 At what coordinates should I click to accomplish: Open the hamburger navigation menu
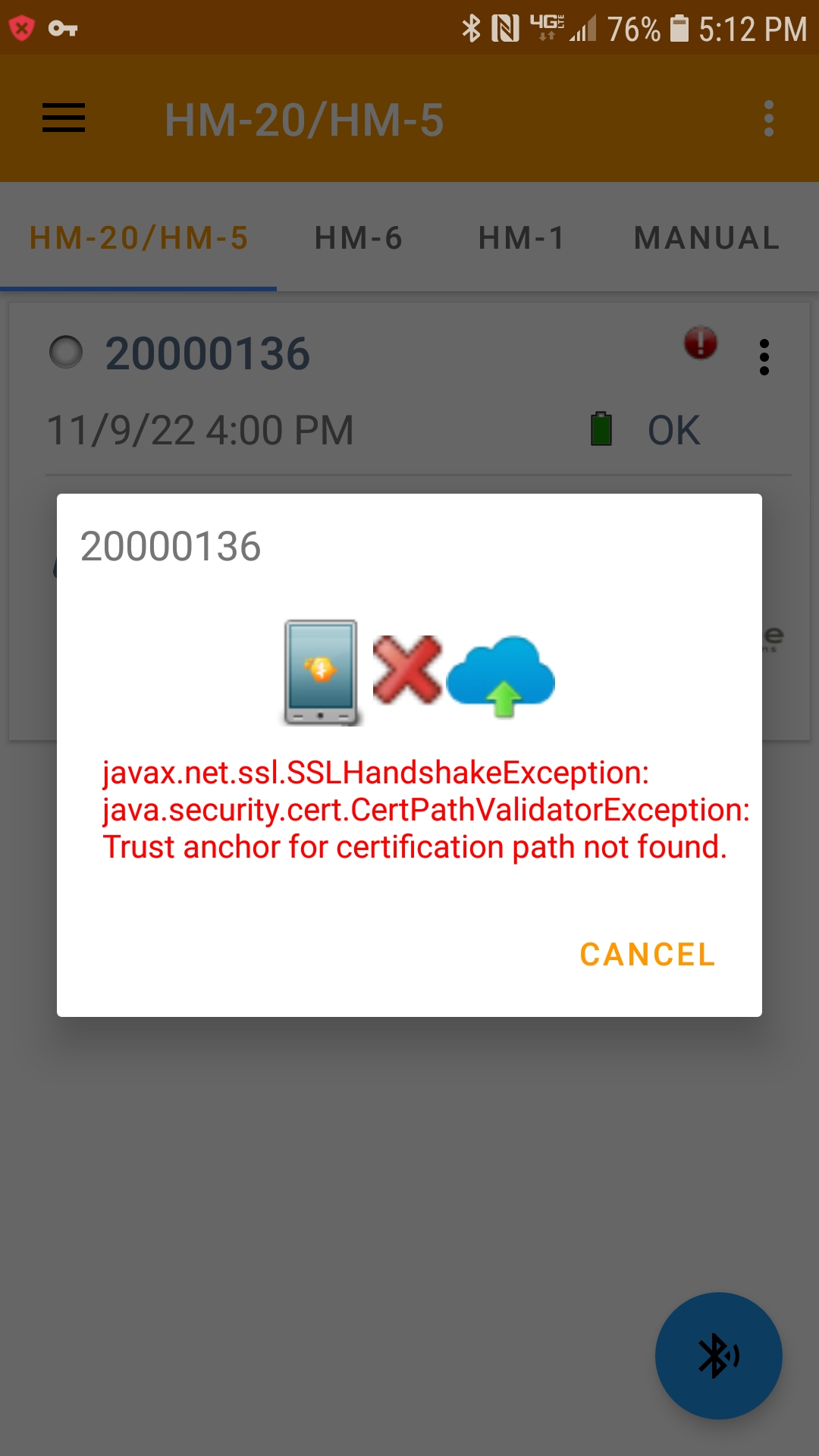(64, 118)
